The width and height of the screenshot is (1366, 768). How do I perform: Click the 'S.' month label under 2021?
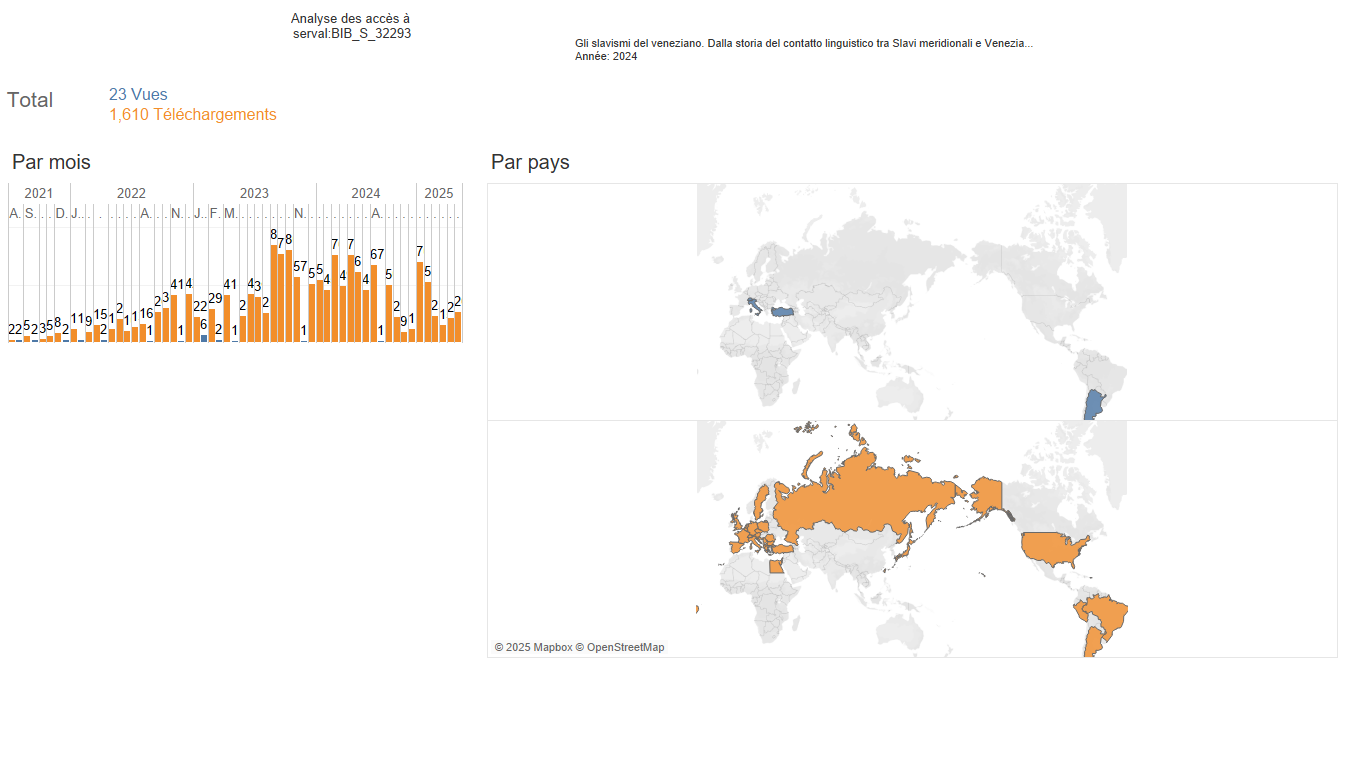(30, 214)
